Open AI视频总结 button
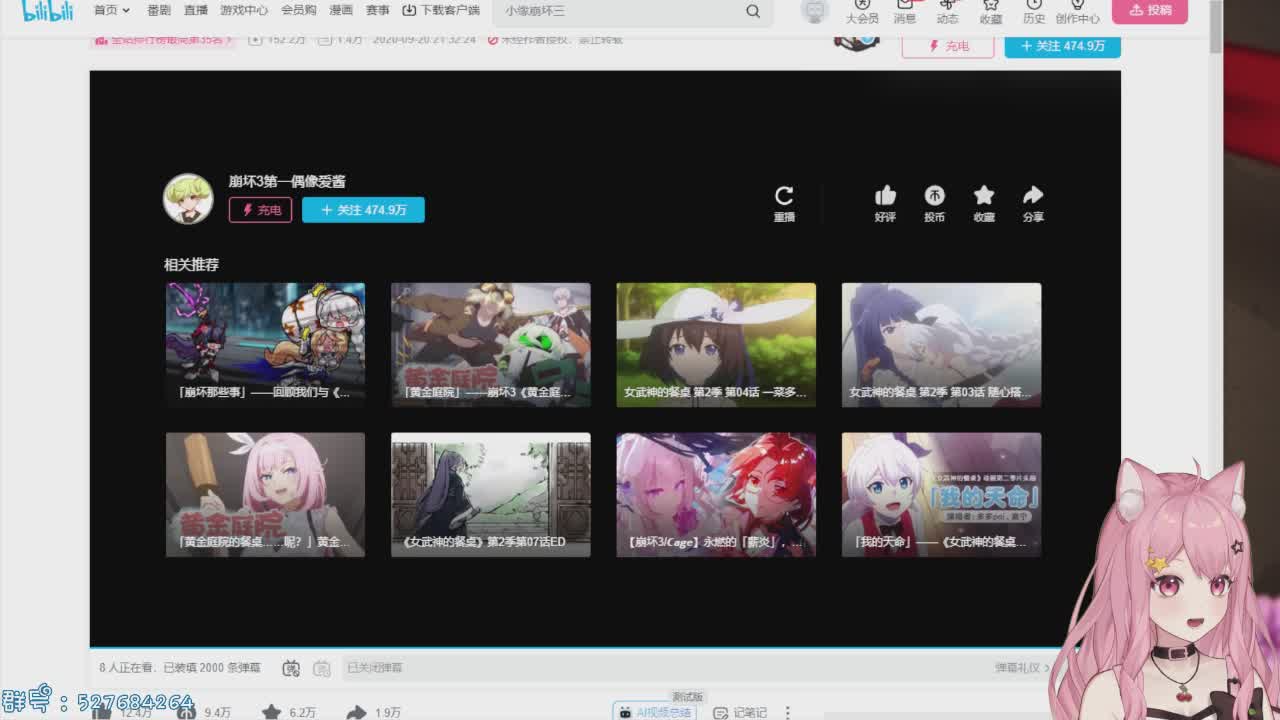The height and width of the screenshot is (720, 1280). click(655, 712)
